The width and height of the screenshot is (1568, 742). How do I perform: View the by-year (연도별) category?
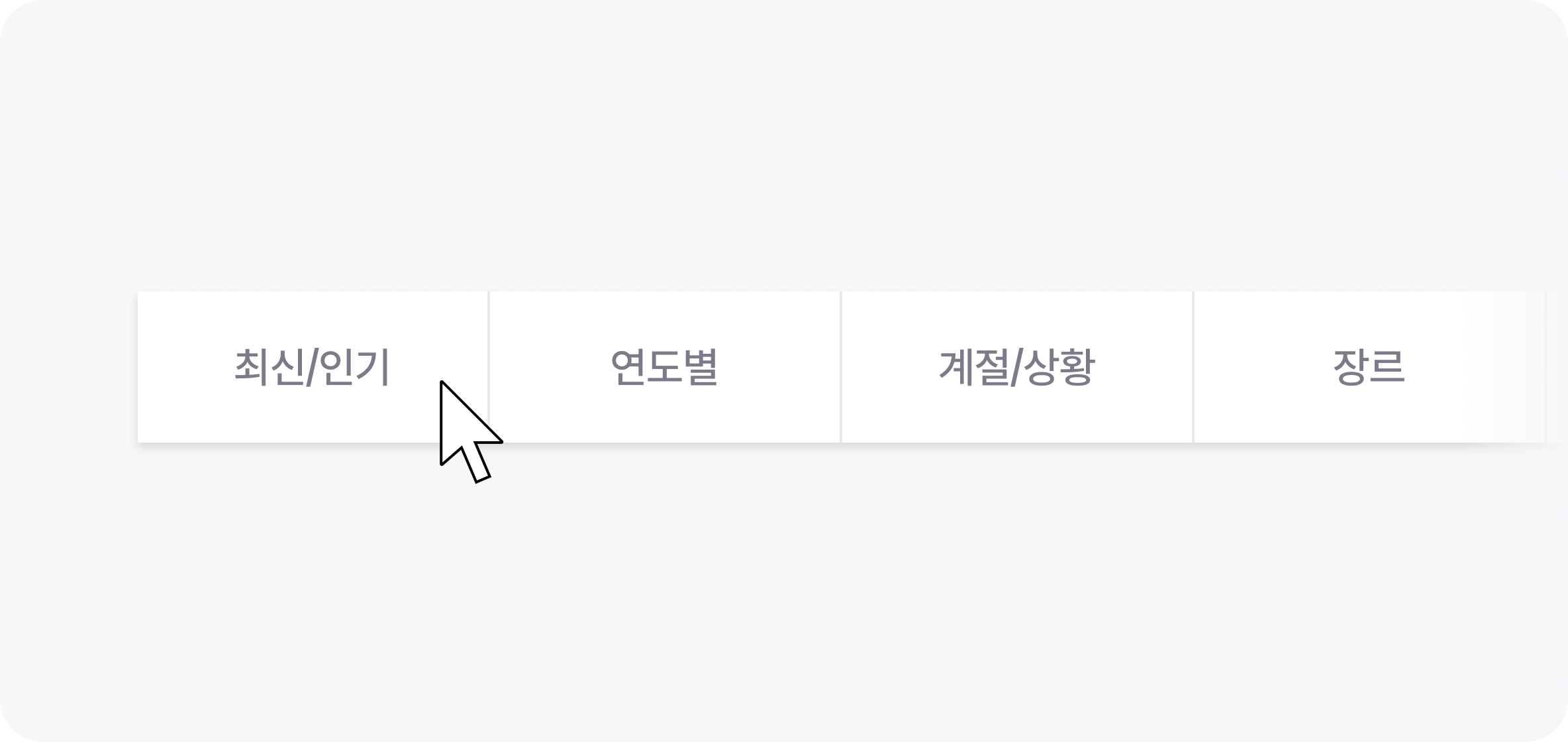664,367
